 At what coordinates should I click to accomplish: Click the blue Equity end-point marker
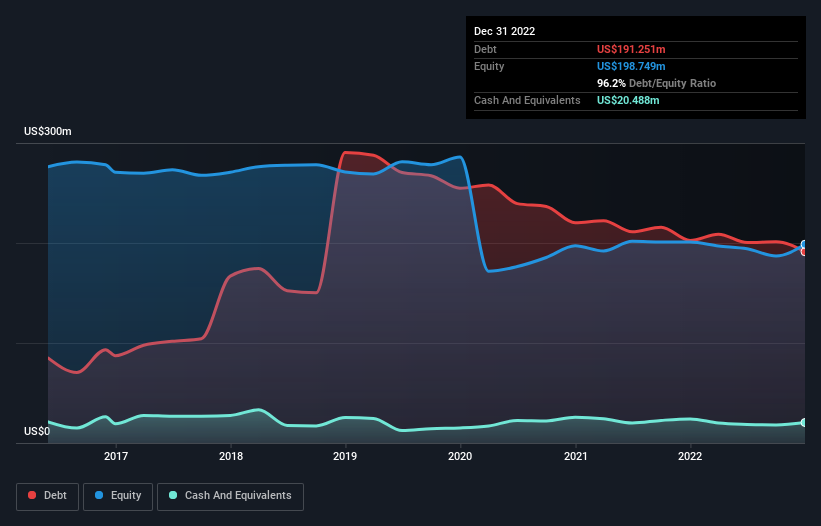point(804,244)
